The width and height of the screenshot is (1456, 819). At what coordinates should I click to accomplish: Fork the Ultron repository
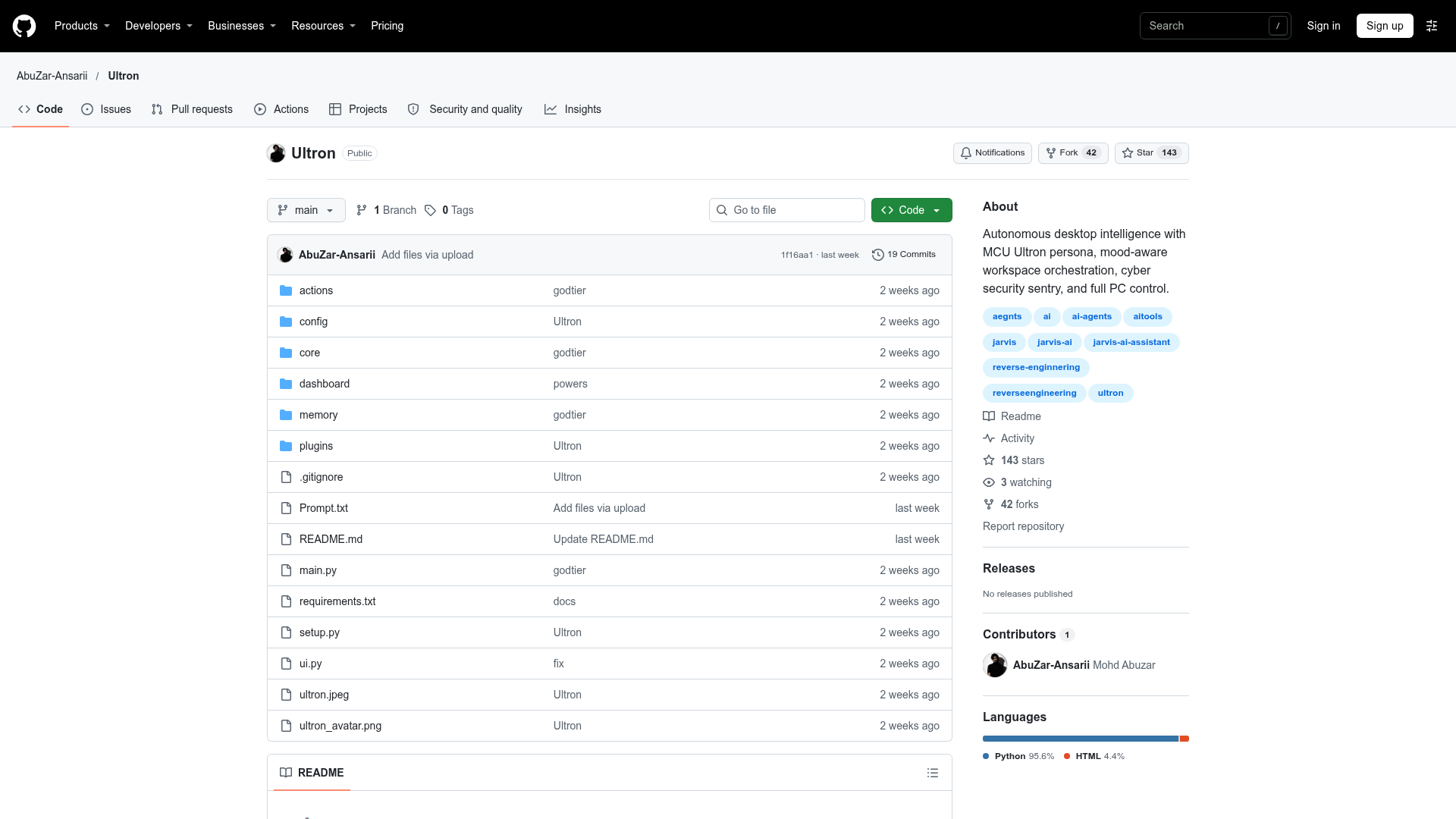click(1073, 153)
